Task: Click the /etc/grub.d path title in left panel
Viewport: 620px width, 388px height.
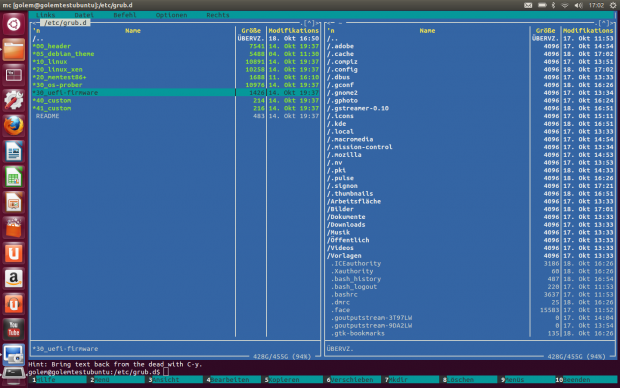Action: click(x=65, y=23)
